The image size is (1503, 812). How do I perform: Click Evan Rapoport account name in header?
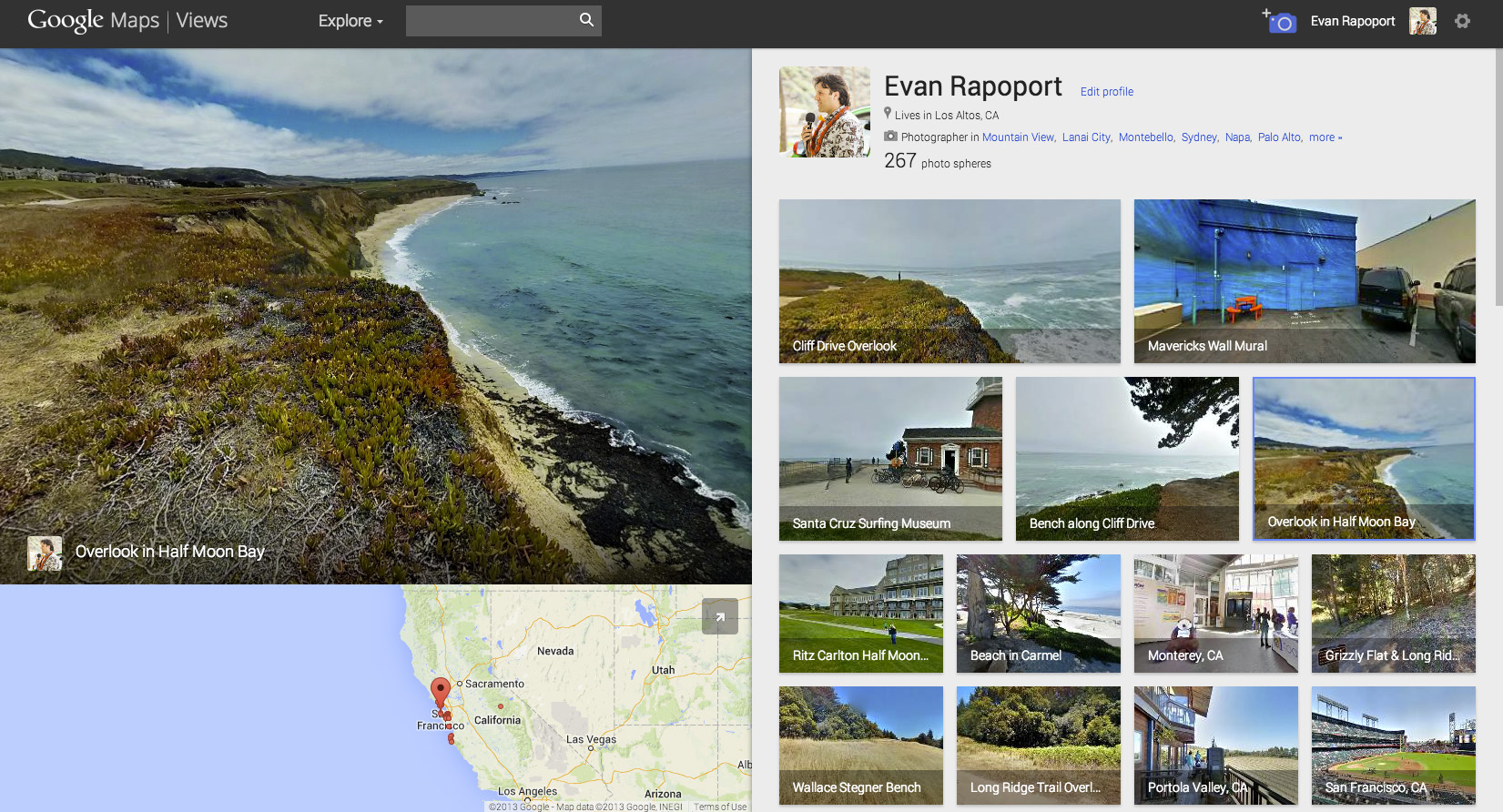click(x=1352, y=21)
